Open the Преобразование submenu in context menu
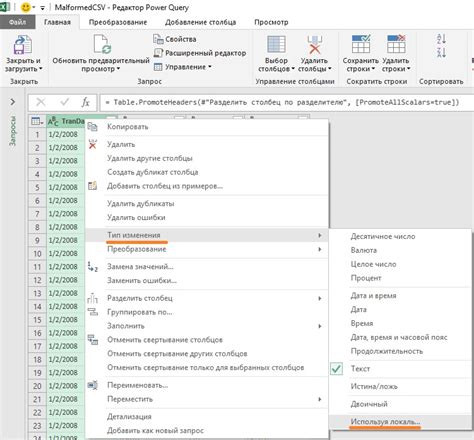474x440 pixels. pos(207,249)
